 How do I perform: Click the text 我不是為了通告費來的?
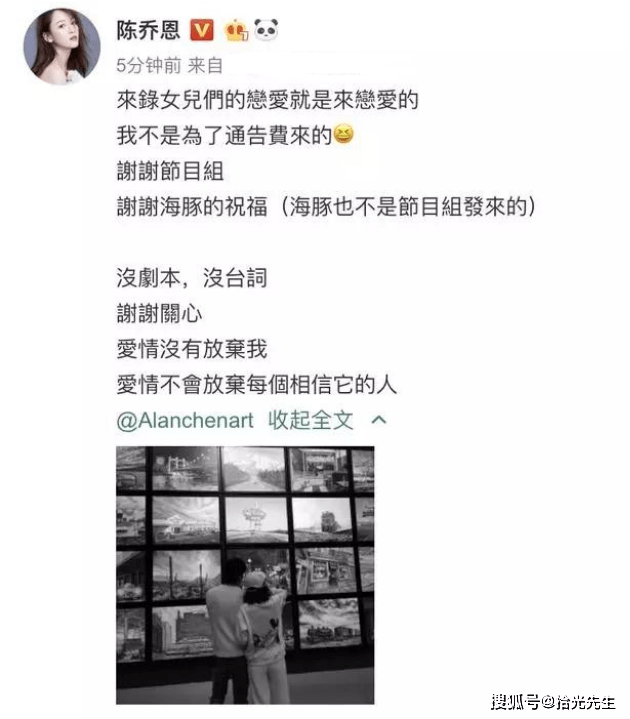pos(224,135)
